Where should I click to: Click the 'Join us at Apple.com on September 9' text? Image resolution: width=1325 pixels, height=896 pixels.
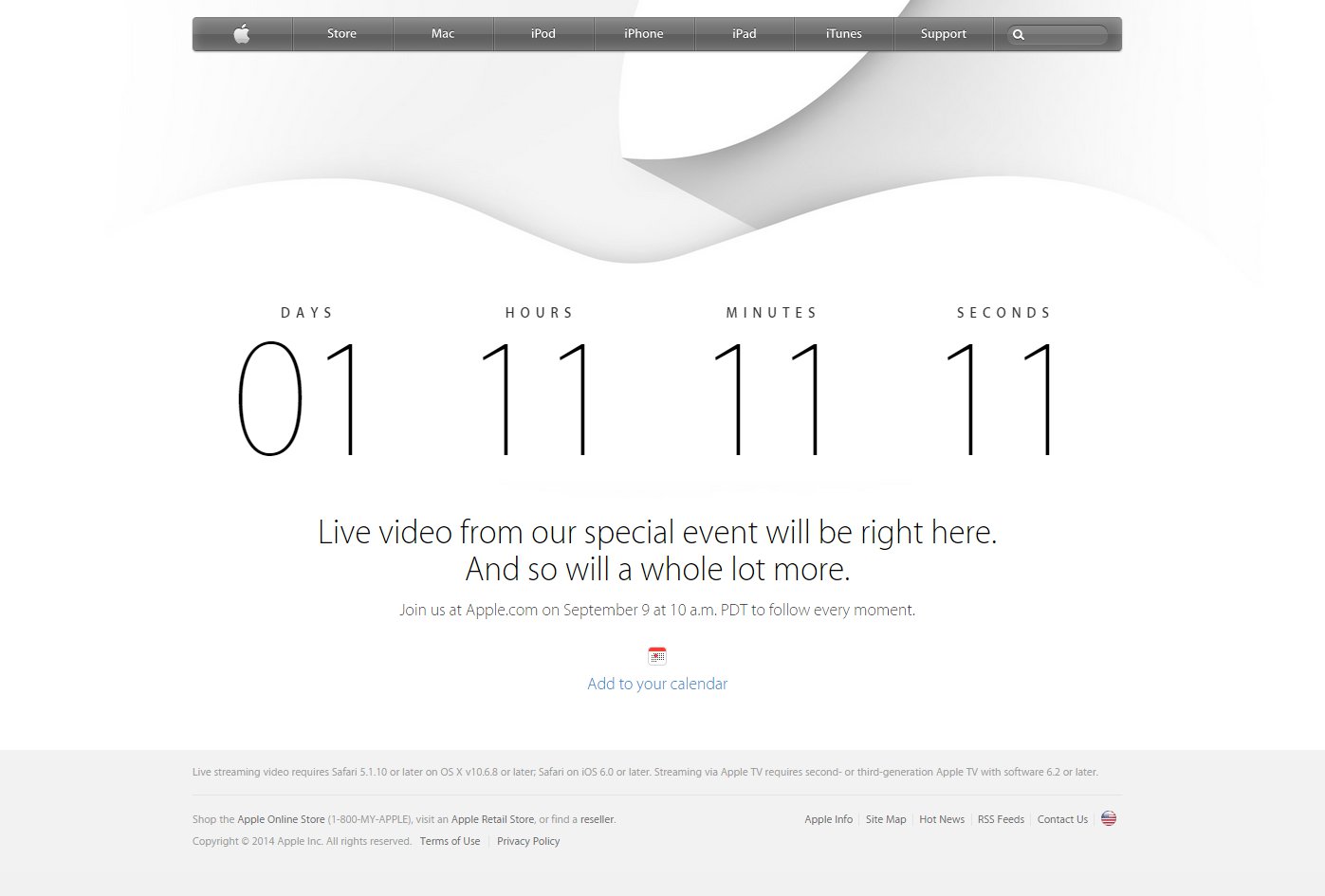point(657,610)
